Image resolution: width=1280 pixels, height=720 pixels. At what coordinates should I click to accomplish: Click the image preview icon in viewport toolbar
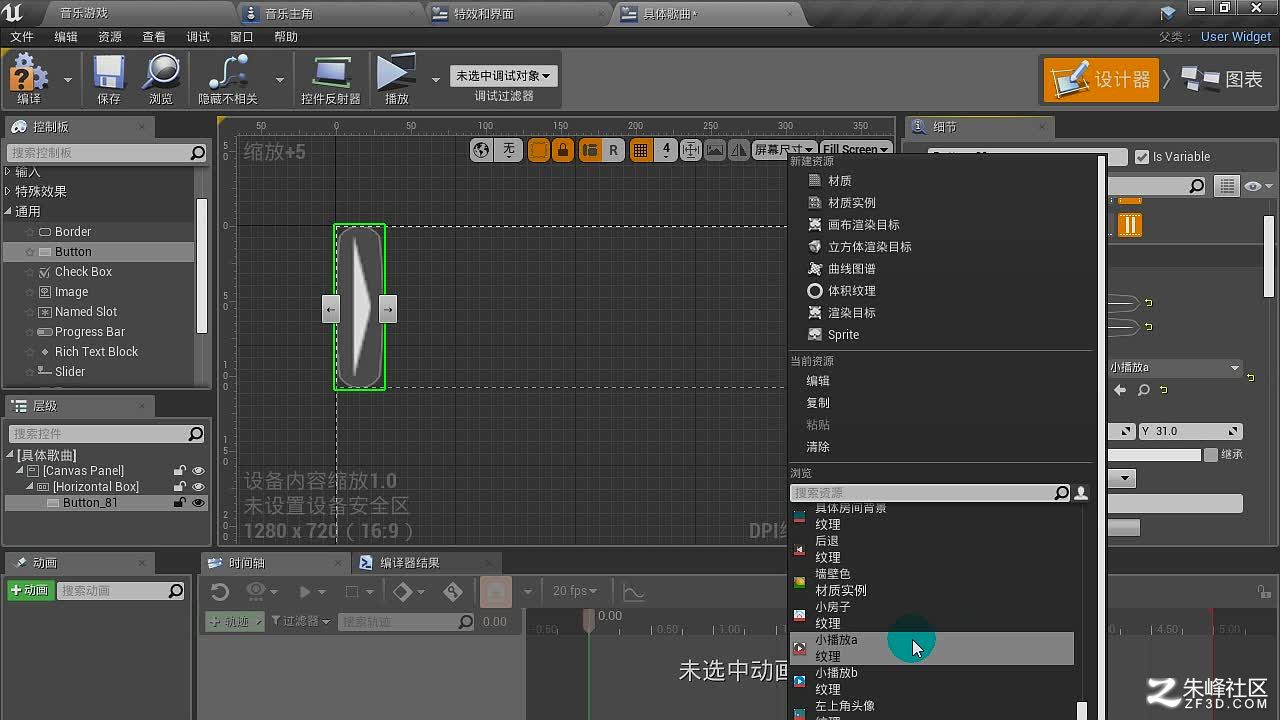pyautogui.click(x=715, y=150)
